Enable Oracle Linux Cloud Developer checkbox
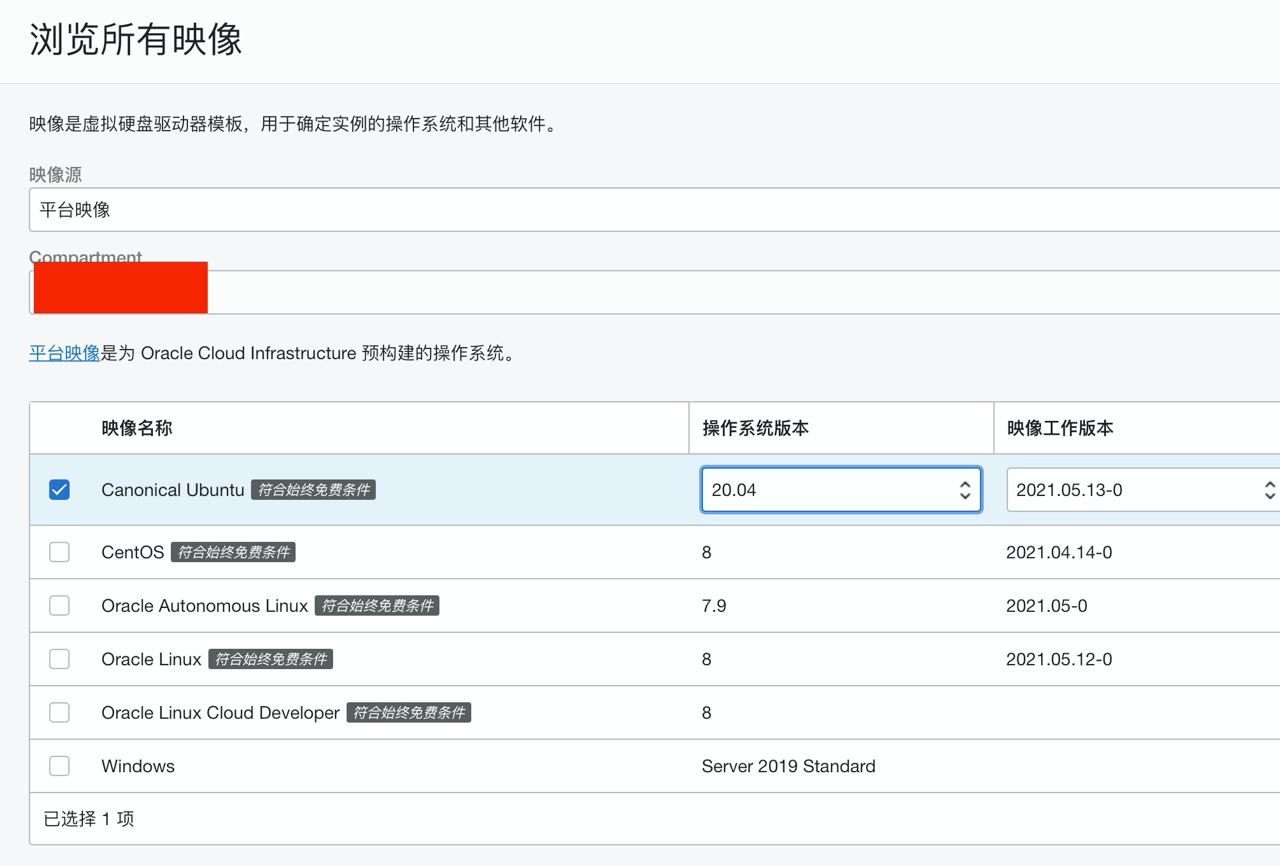This screenshot has width=1280, height=866. coord(60,713)
